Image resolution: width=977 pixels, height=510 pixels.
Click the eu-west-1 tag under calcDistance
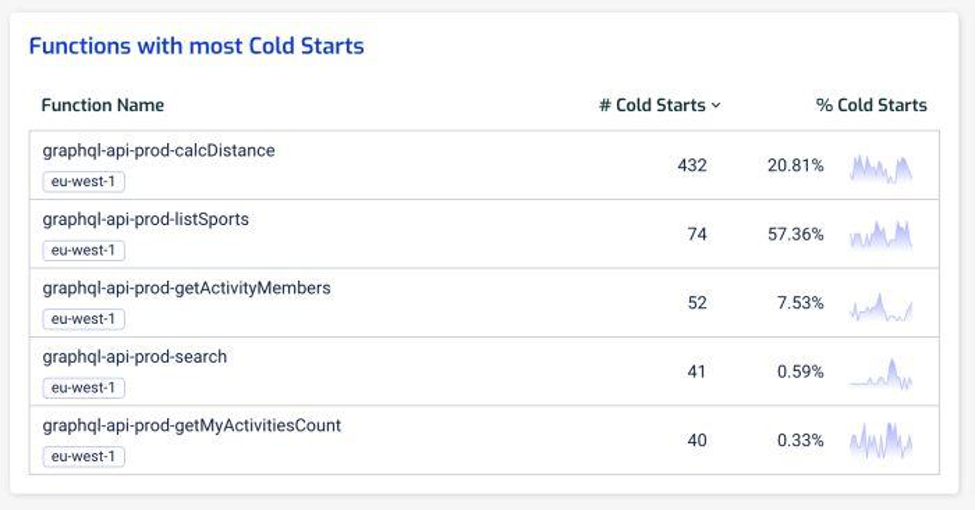click(x=83, y=182)
